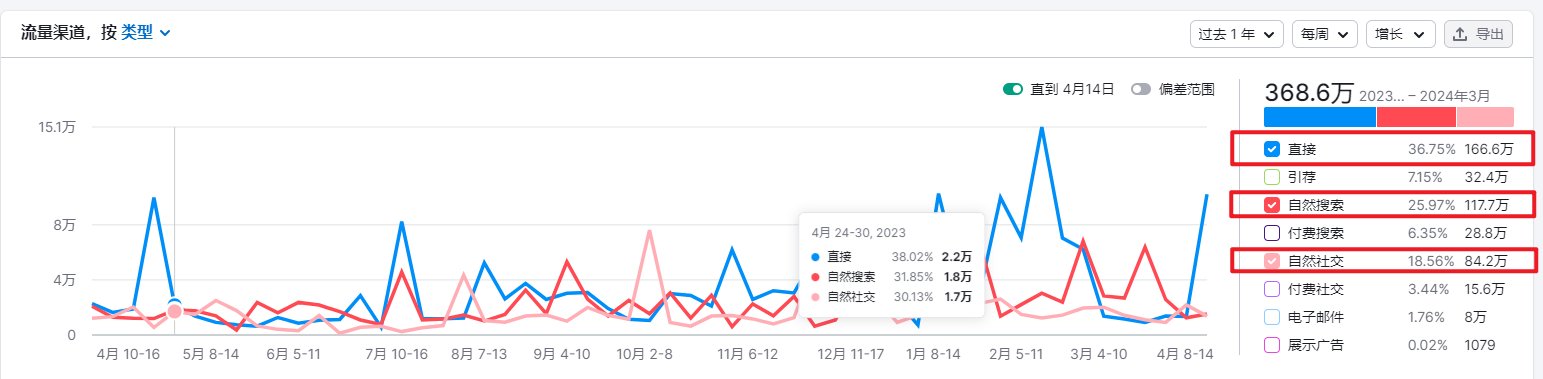Screen dimensions: 1543x379
Task: Uncheck the 自然搜索 channel checkbox
Action: 1272,205
